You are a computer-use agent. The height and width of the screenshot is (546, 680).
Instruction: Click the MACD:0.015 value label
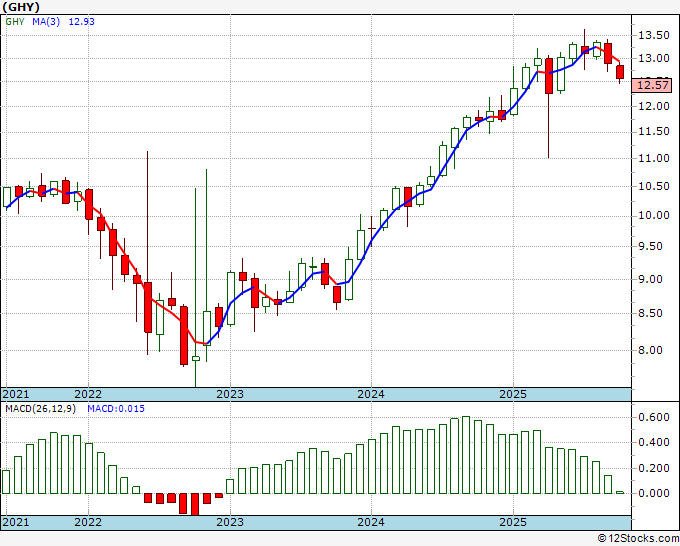[116, 409]
